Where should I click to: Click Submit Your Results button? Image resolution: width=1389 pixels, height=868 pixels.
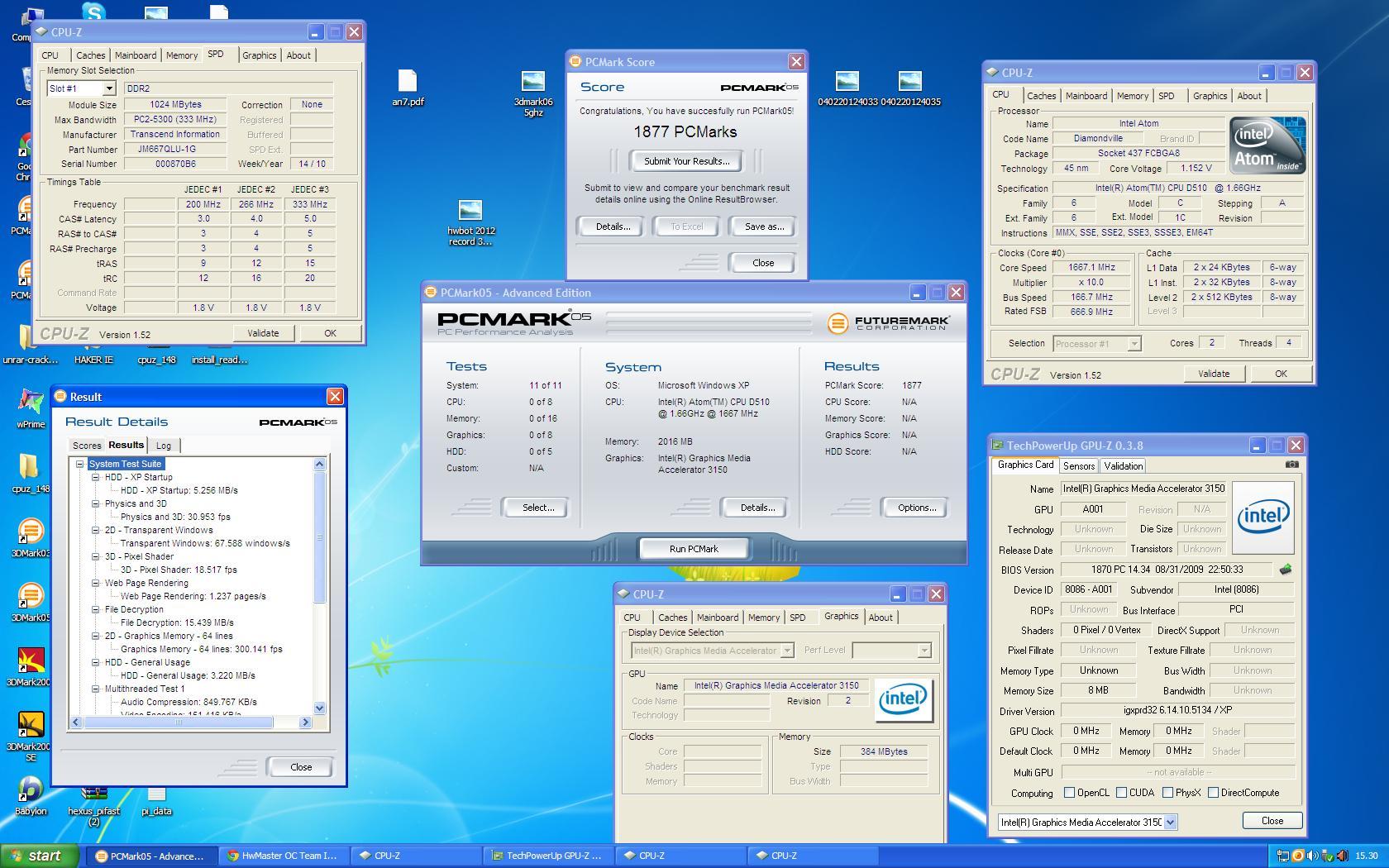[x=686, y=161]
